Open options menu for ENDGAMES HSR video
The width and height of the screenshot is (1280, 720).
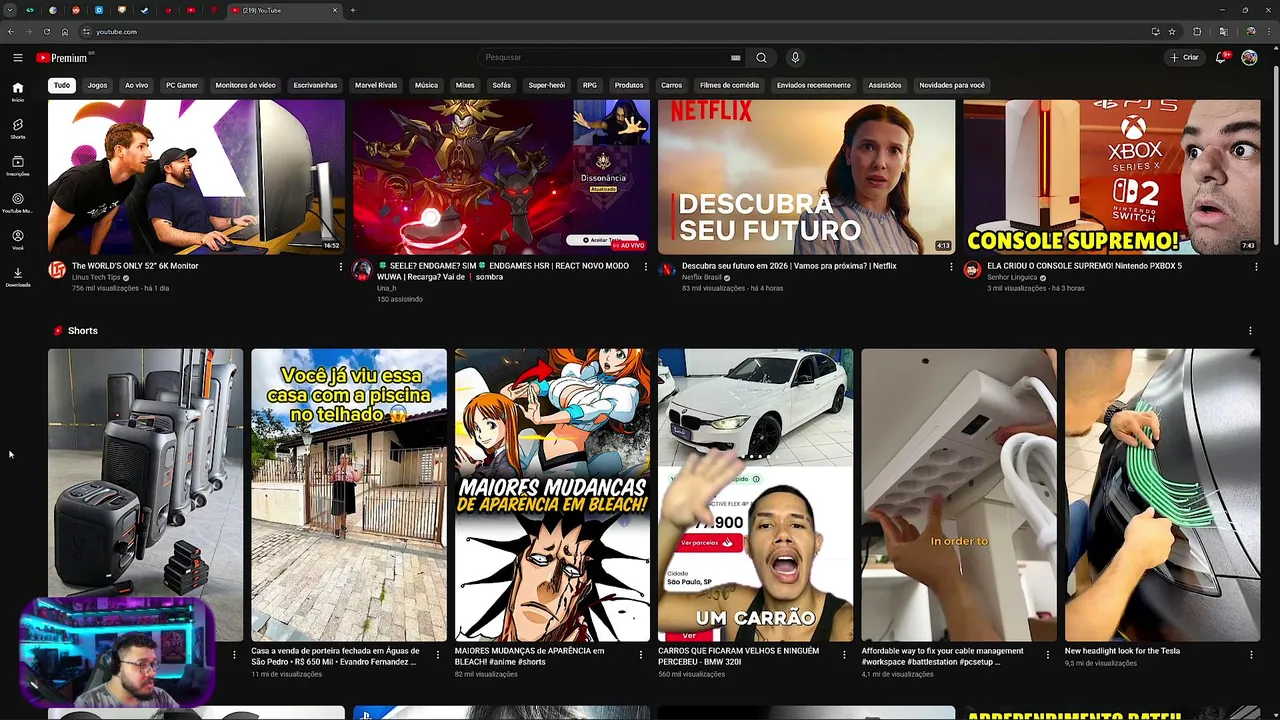645,267
